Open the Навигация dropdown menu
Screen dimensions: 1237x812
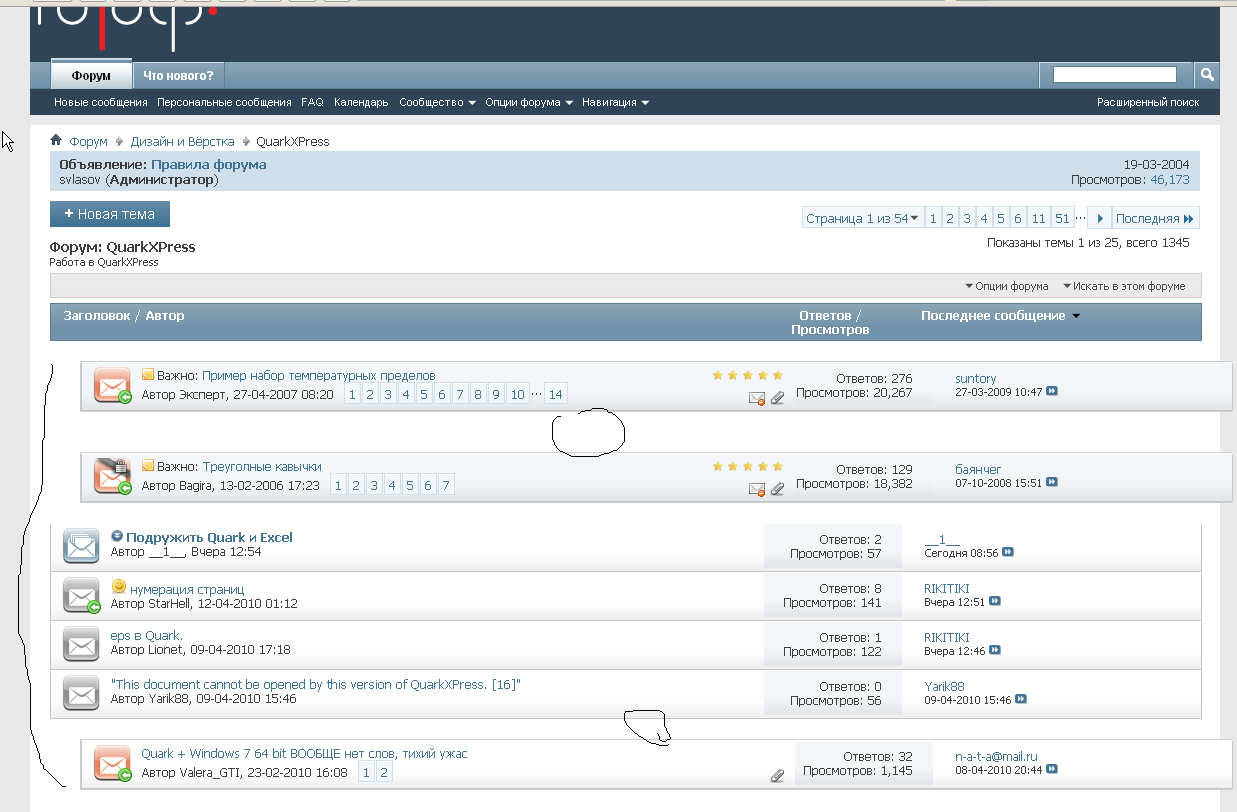pyautogui.click(x=615, y=102)
